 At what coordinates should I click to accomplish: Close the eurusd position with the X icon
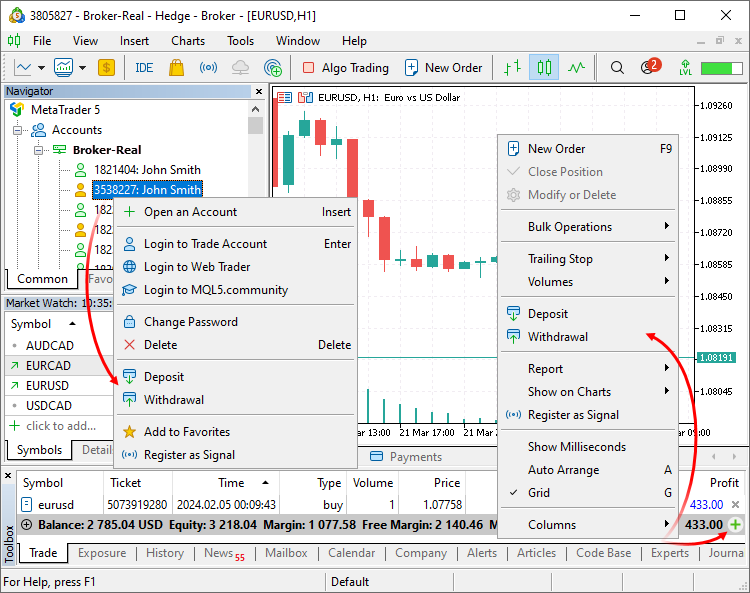[x=736, y=504]
